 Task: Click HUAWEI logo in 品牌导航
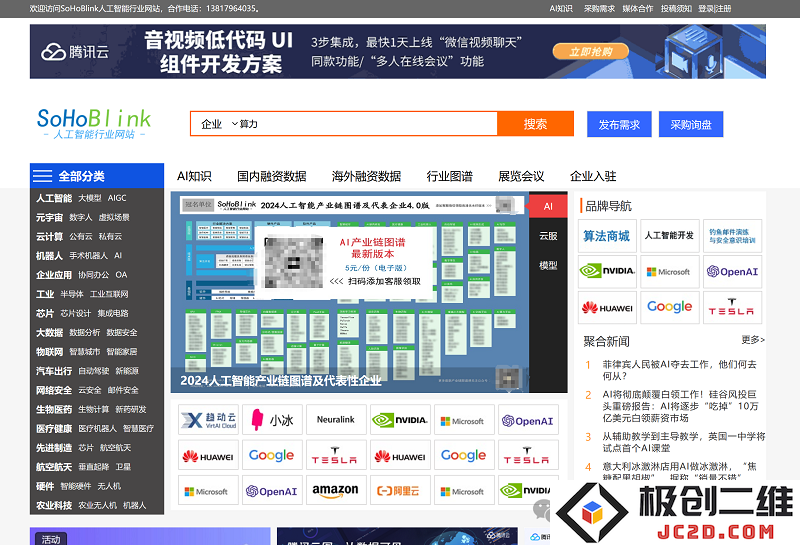tap(607, 308)
